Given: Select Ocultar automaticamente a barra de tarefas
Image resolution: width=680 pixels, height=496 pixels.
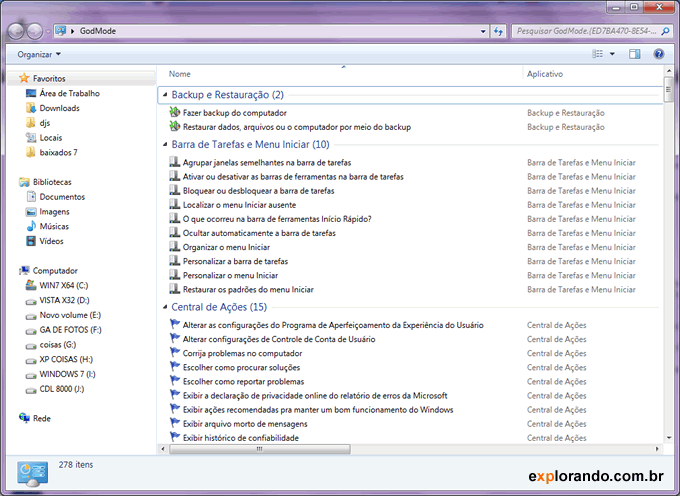Looking at the screenshot, I should (259, 233).
